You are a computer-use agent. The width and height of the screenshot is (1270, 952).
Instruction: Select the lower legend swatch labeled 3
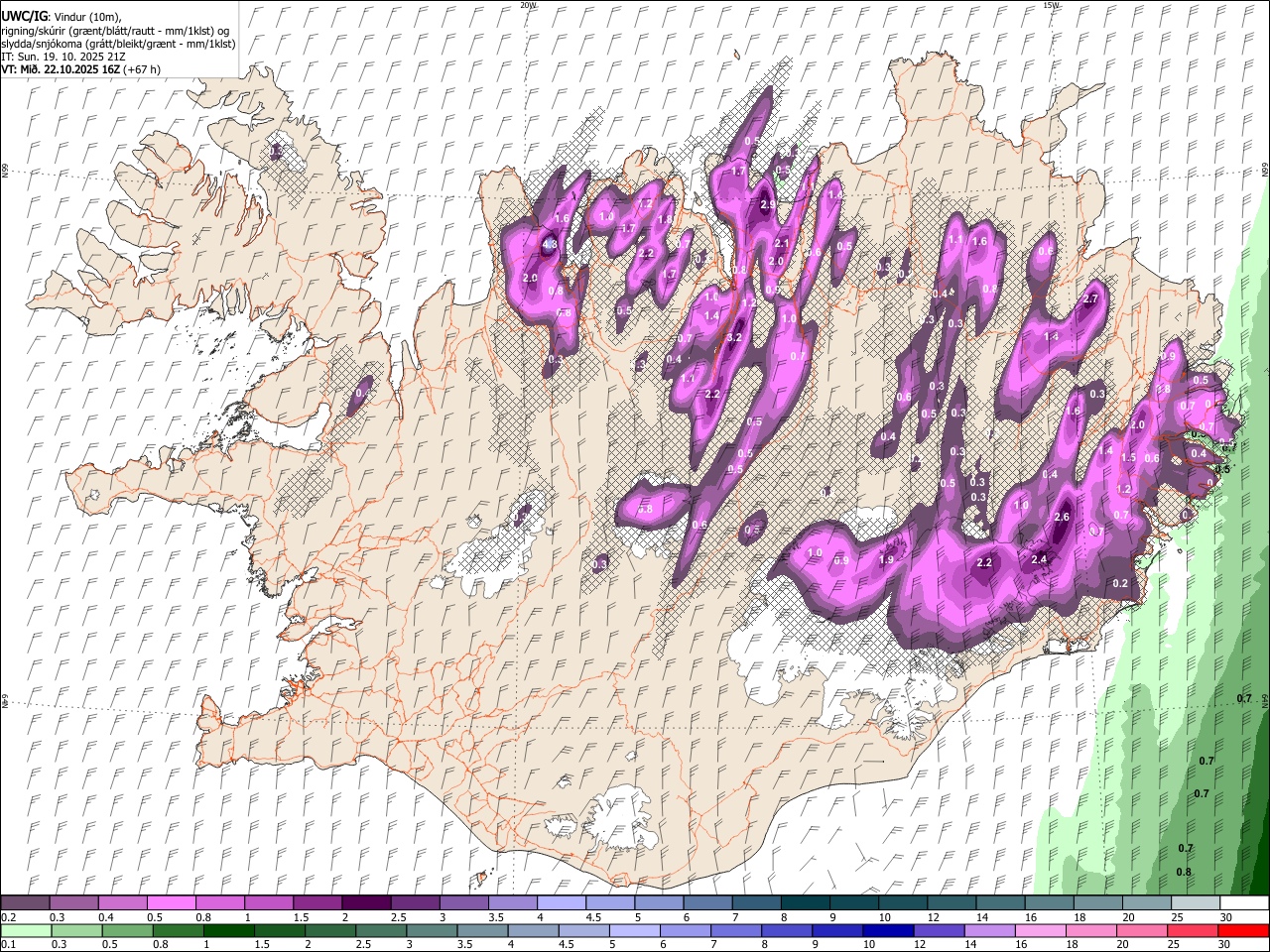pyautogui.click(x=431, y=931)
